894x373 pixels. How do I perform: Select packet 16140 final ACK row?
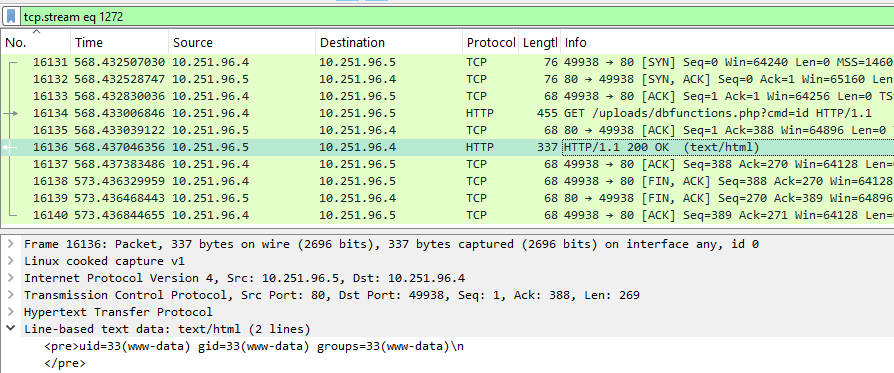point(448,216)
